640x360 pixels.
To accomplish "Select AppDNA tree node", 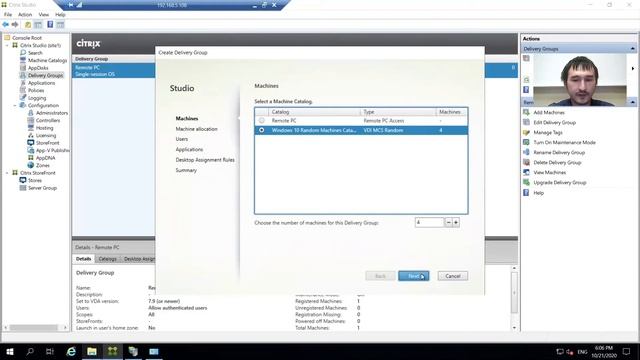I will click(45, 158).
